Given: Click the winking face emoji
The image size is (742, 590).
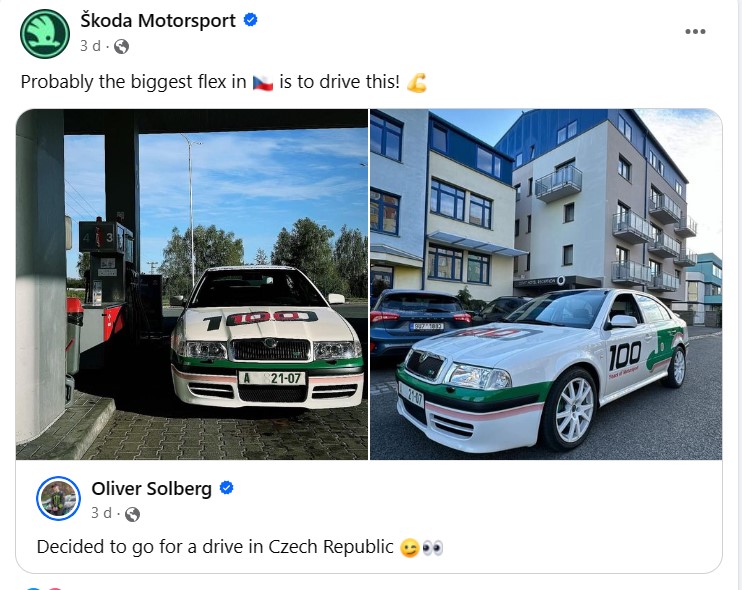Looking at the screenshot, I should coord(409,548).
